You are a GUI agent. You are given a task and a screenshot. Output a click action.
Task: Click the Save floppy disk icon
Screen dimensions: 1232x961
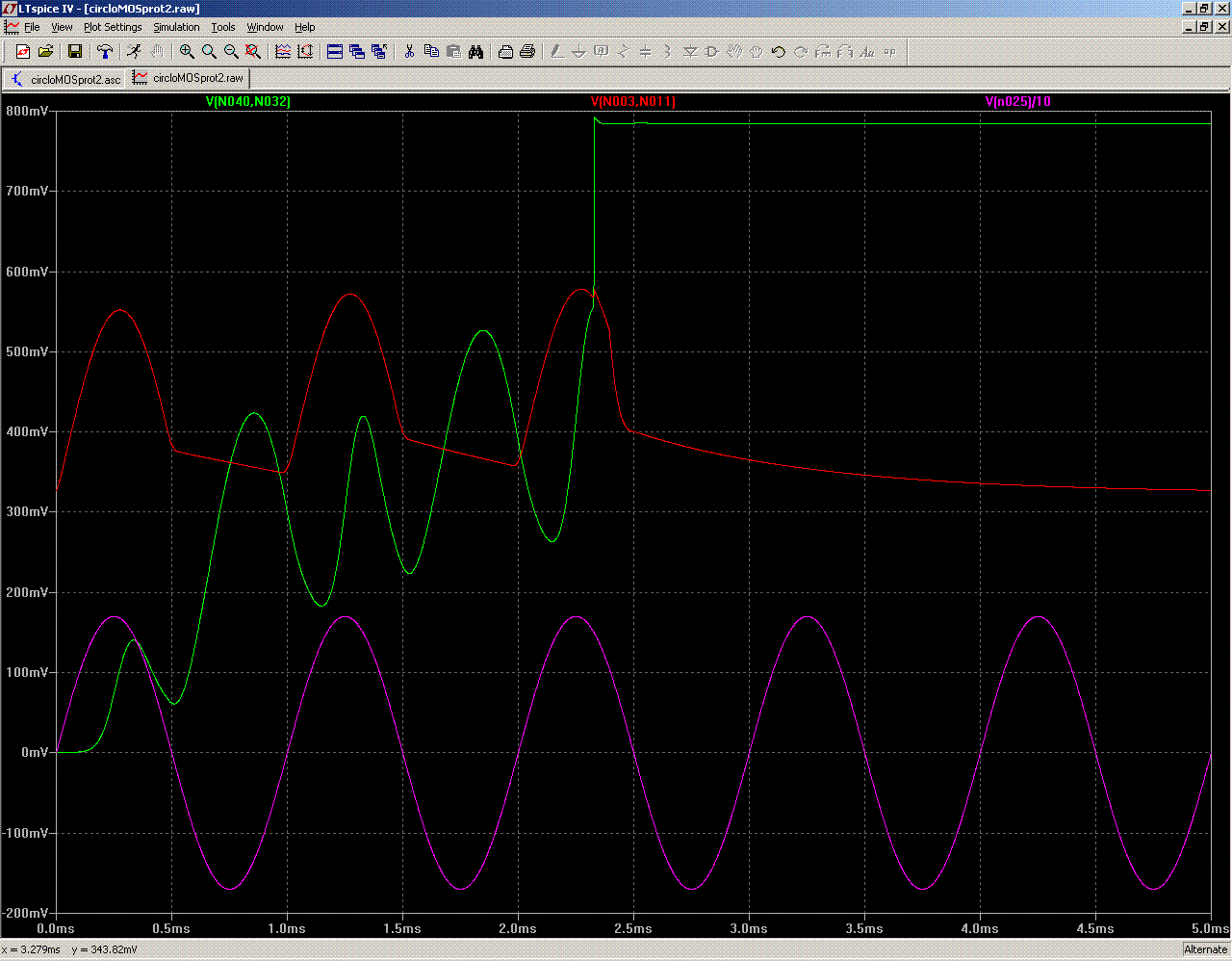pos(74,52)
